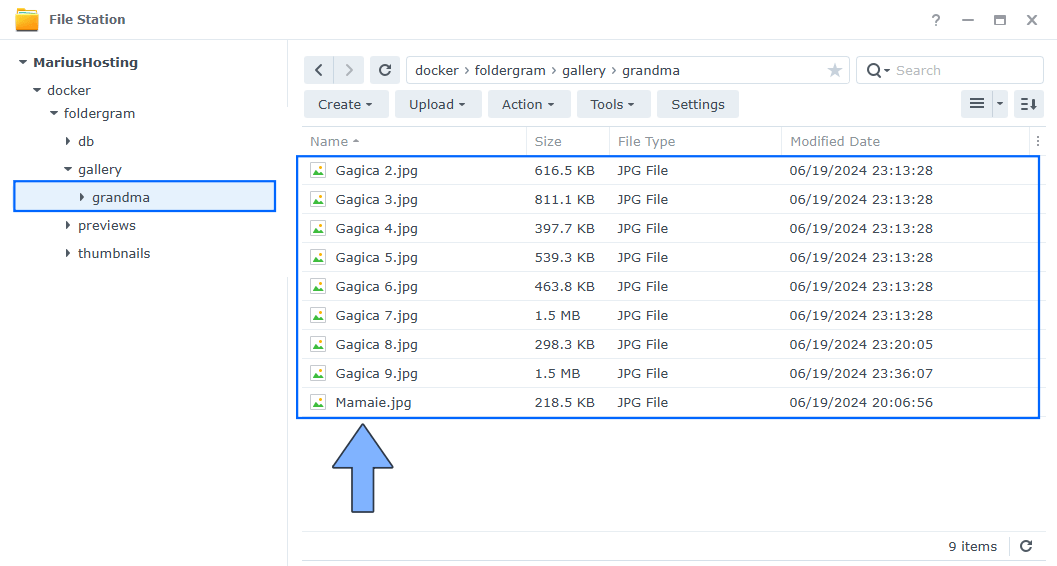Go forward with the right arrow
The image size is (1057, 566).
[x=349, y=70]
